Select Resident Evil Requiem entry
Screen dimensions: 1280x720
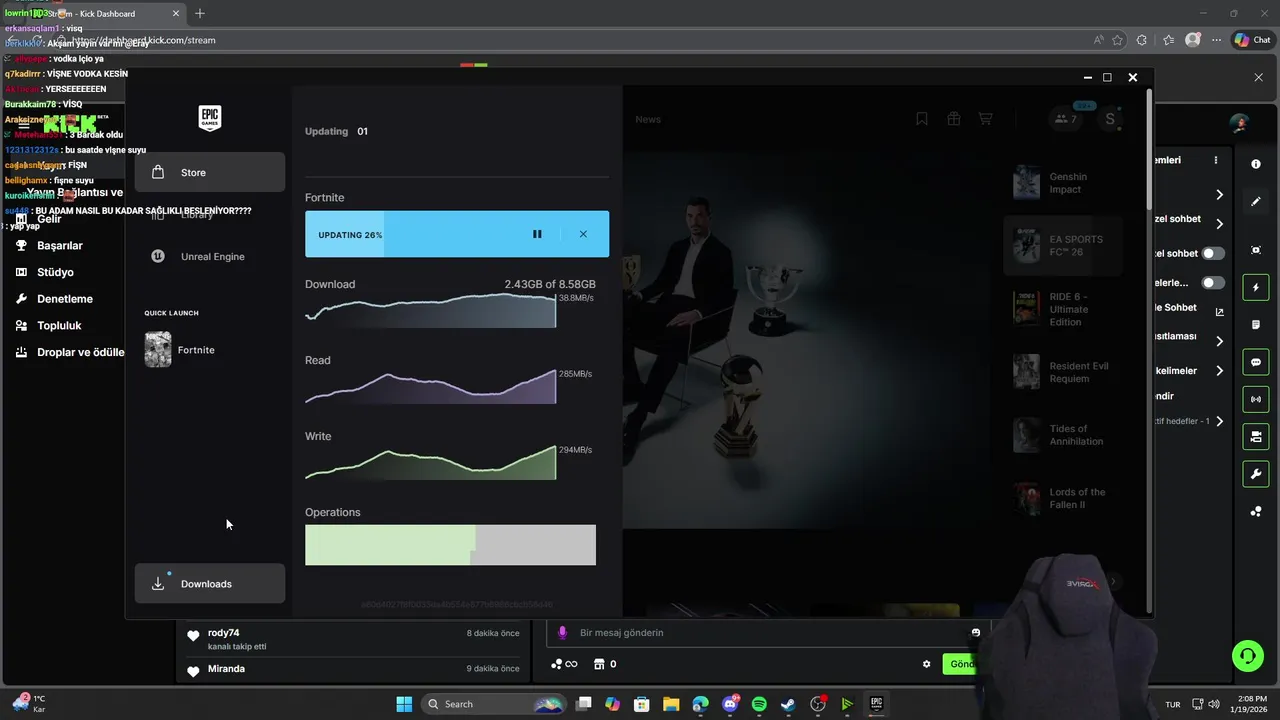[1062, 372]
